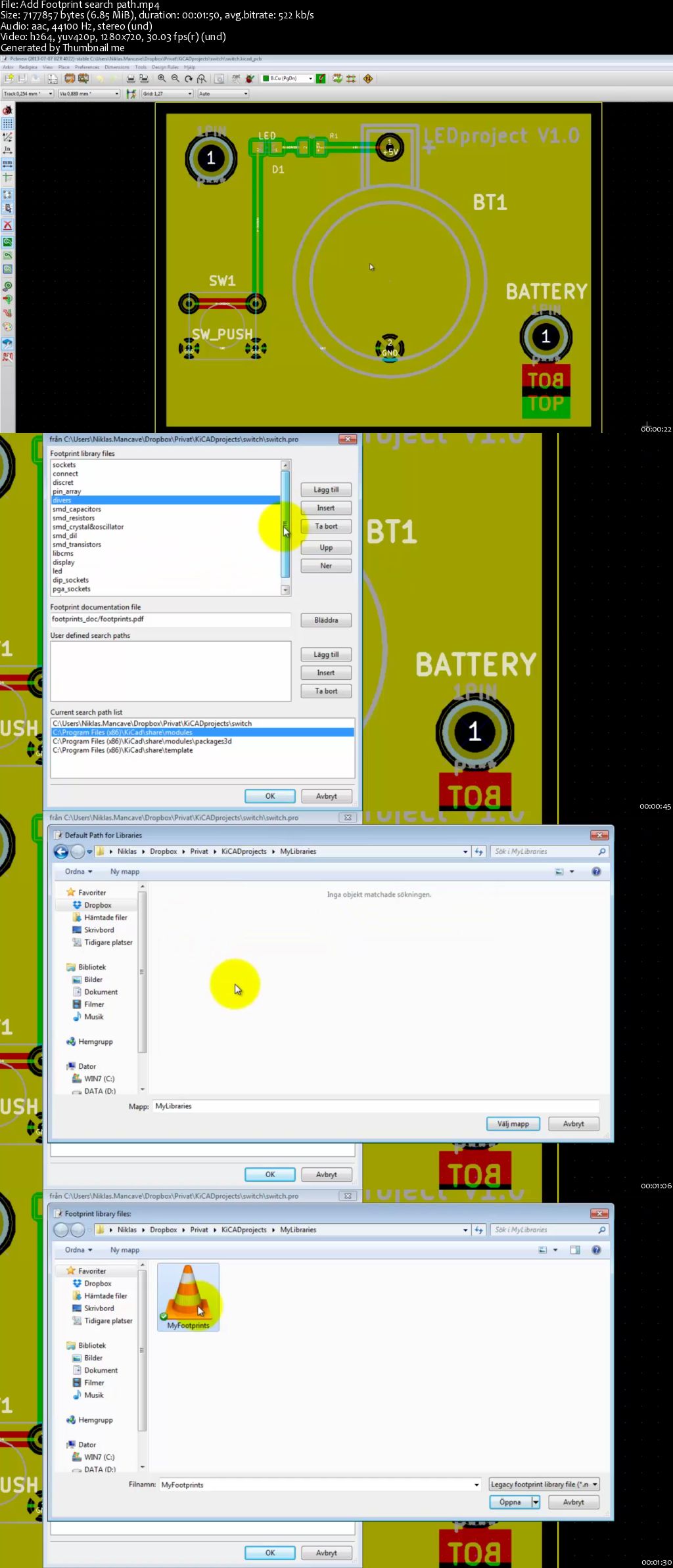Click the Save board icon

34,79
